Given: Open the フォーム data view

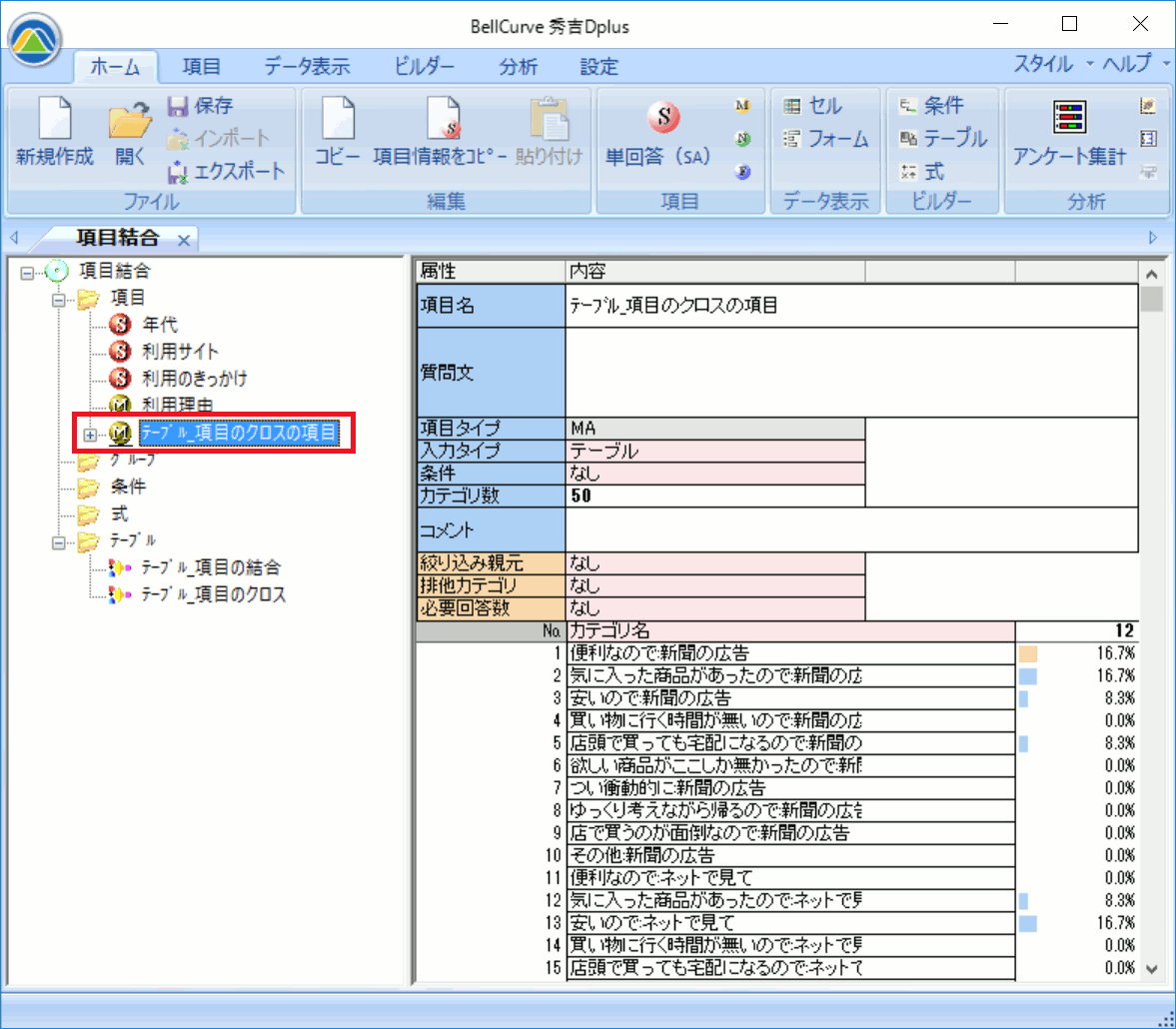Looking at the screenshot, I should pos(825,139).
